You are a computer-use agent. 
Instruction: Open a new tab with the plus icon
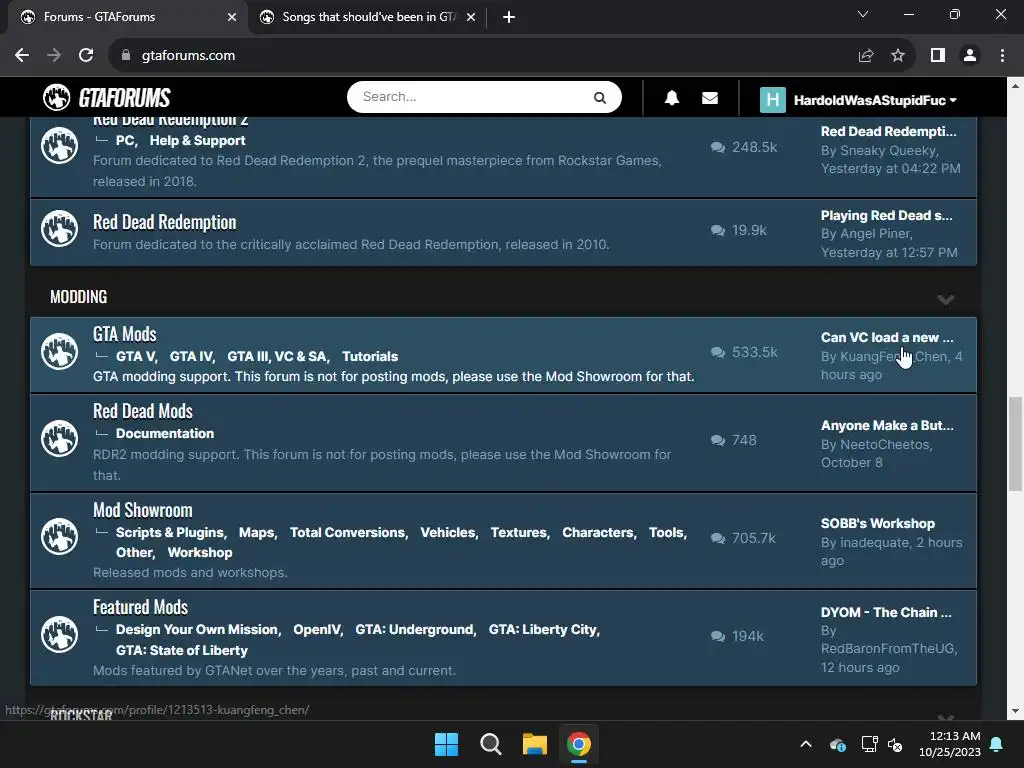[x=509, y=17]
